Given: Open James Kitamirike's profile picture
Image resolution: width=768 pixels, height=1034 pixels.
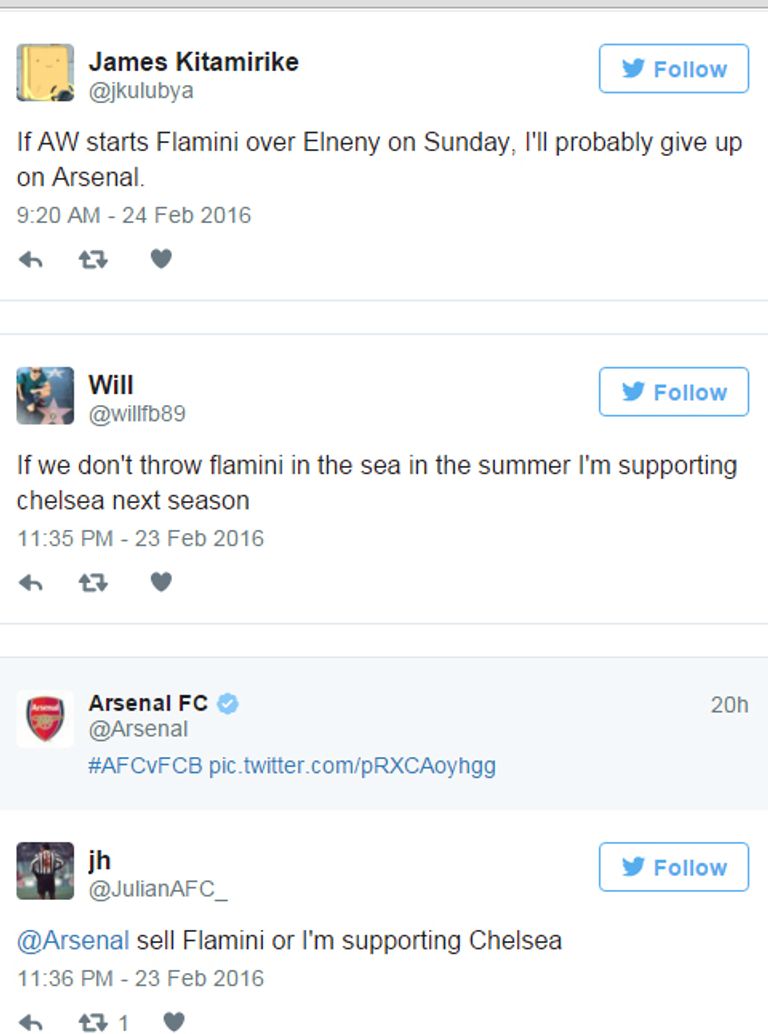Looking at the screenshot, I should coord(45,73).
